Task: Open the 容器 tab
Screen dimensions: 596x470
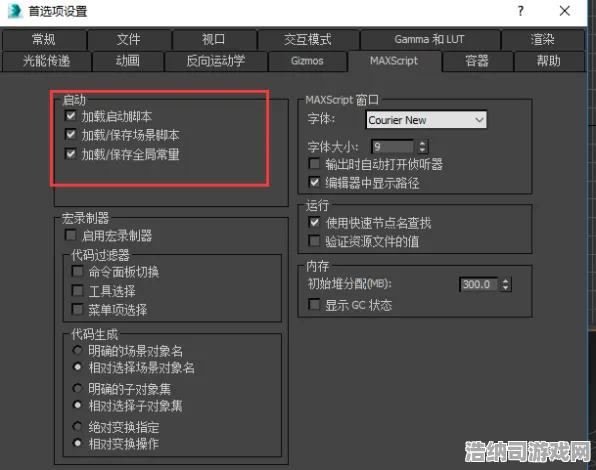Action: [x=477, y=61]
